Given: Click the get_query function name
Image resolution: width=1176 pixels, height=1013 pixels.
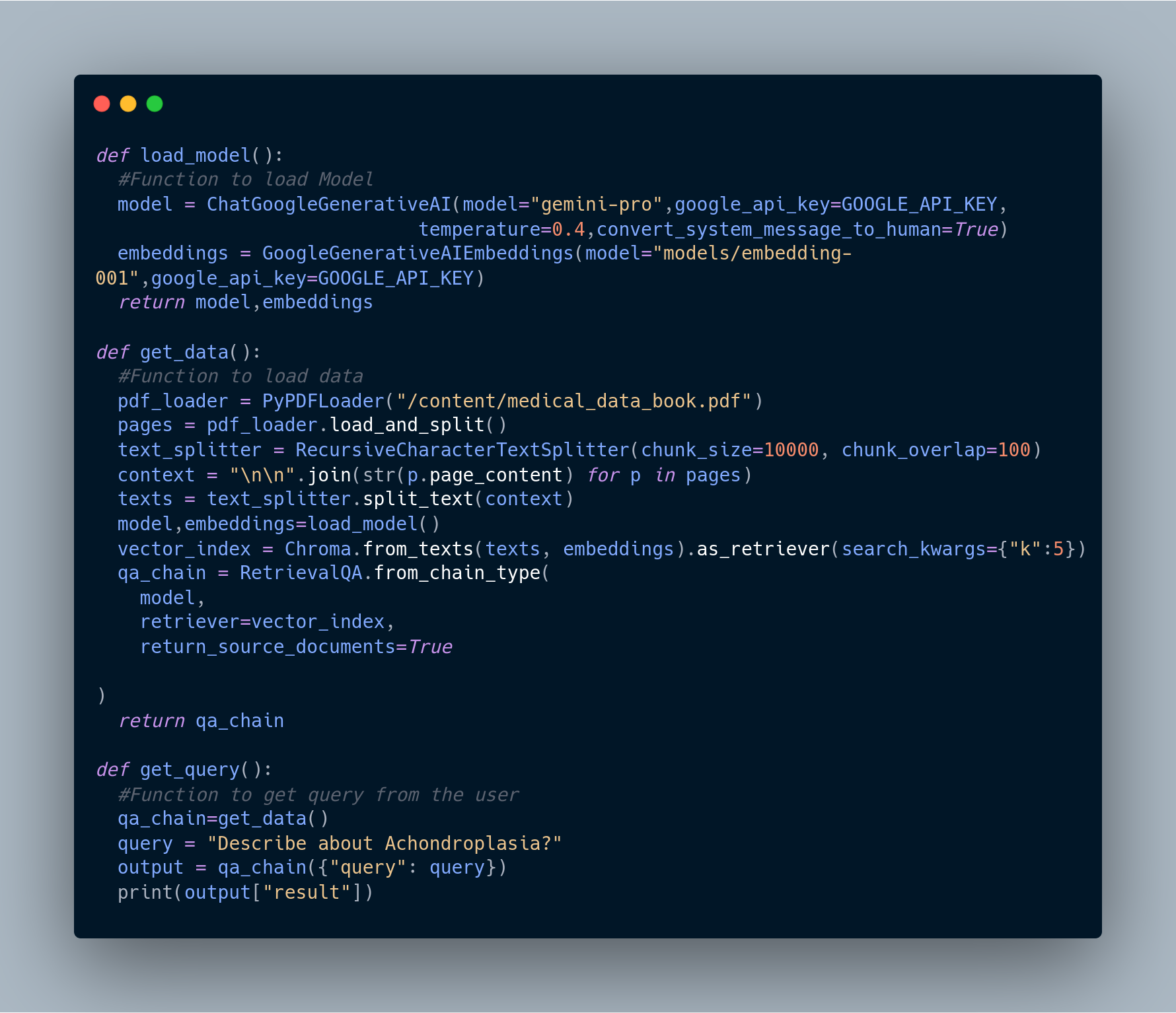Looking at the screenshot, I should [x=190, y=770].
